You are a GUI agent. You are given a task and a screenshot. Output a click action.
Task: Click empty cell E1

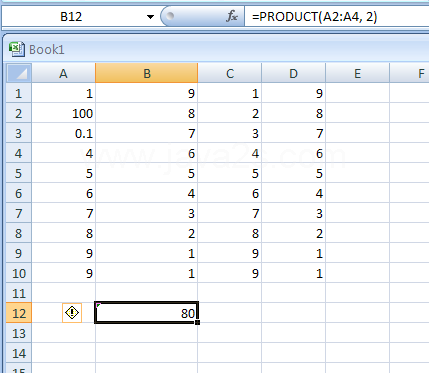(357, 93)
